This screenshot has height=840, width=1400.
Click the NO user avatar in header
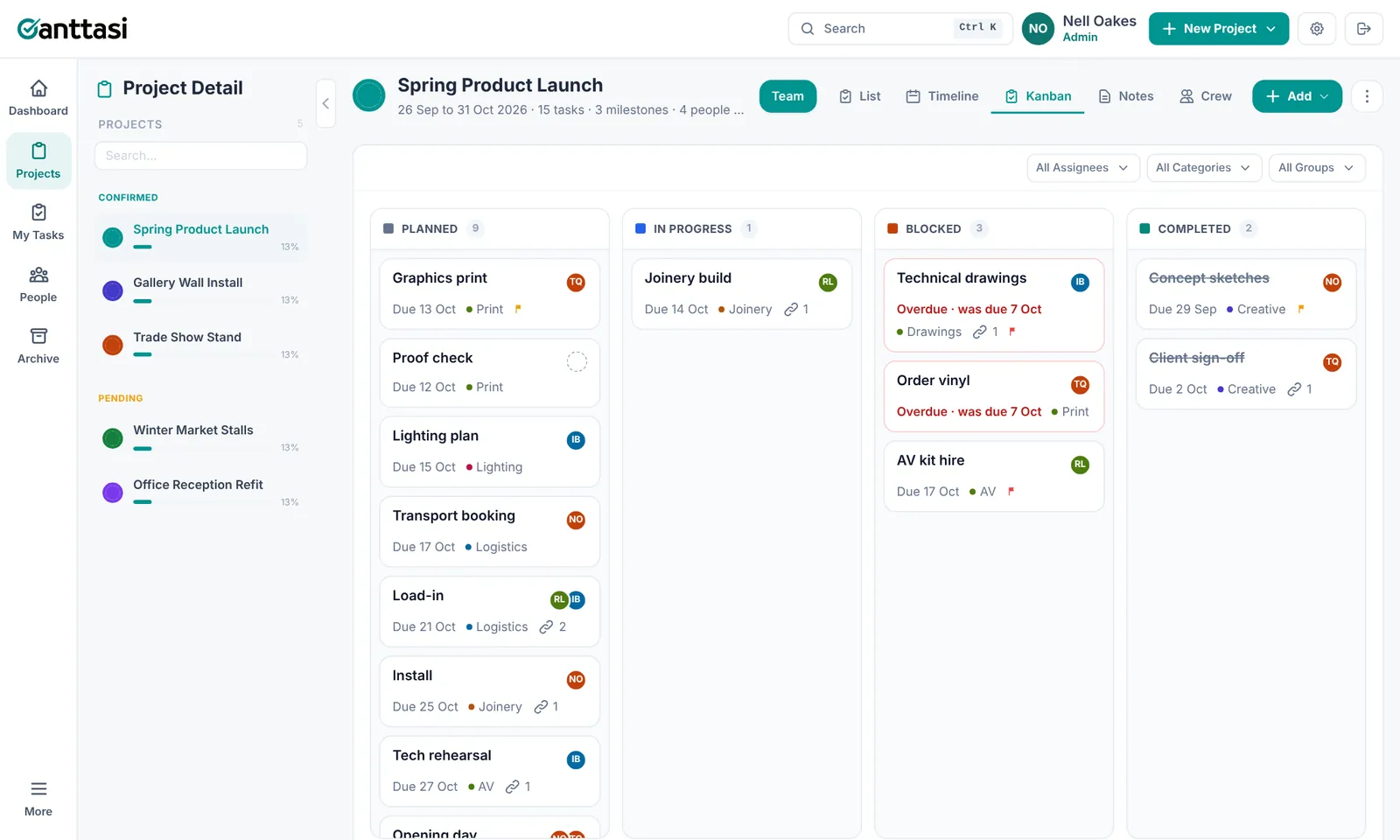pos(1038,29)
